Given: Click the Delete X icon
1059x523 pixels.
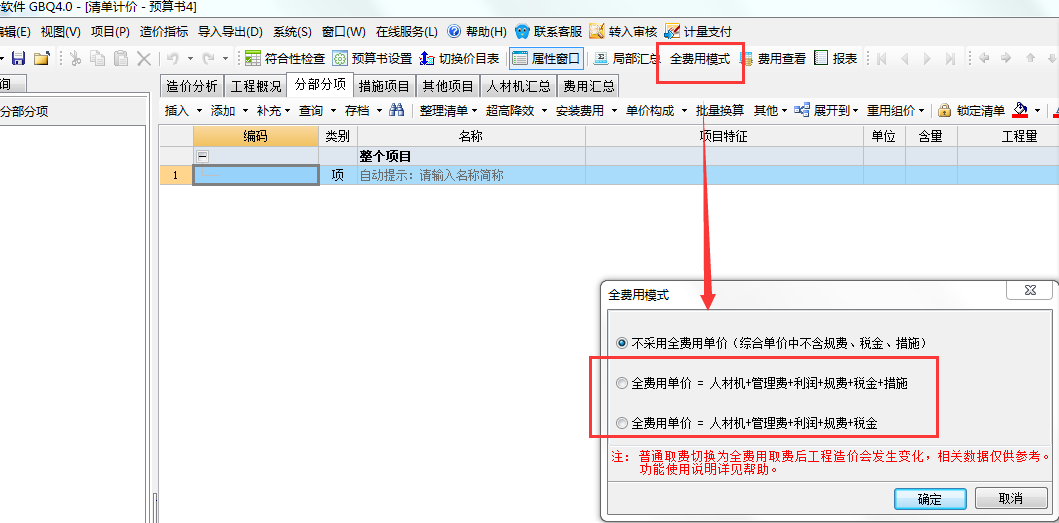Looking at the screenshot, I should (x=144, y=59).
